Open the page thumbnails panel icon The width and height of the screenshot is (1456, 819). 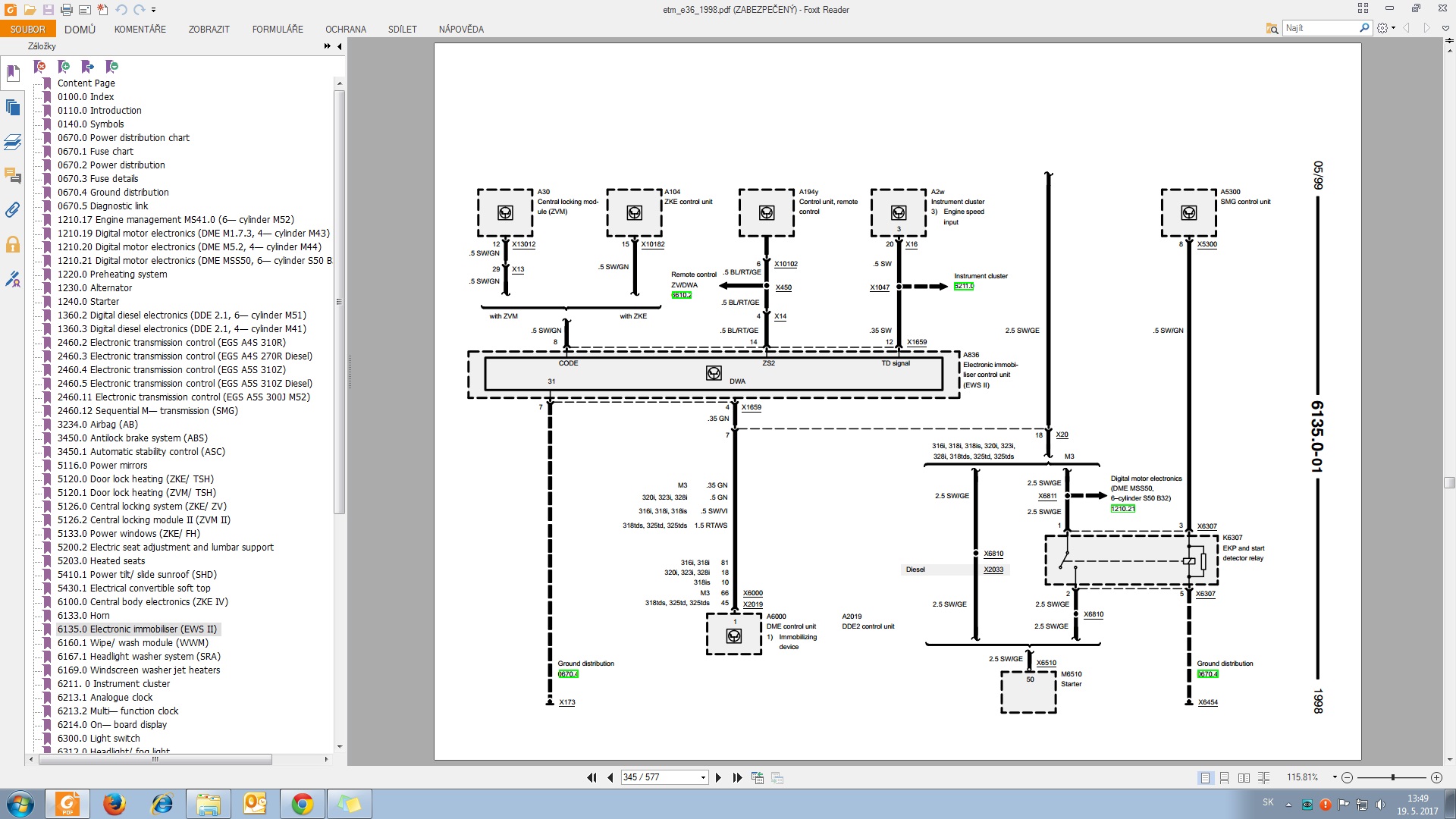(x=13, y=108)
